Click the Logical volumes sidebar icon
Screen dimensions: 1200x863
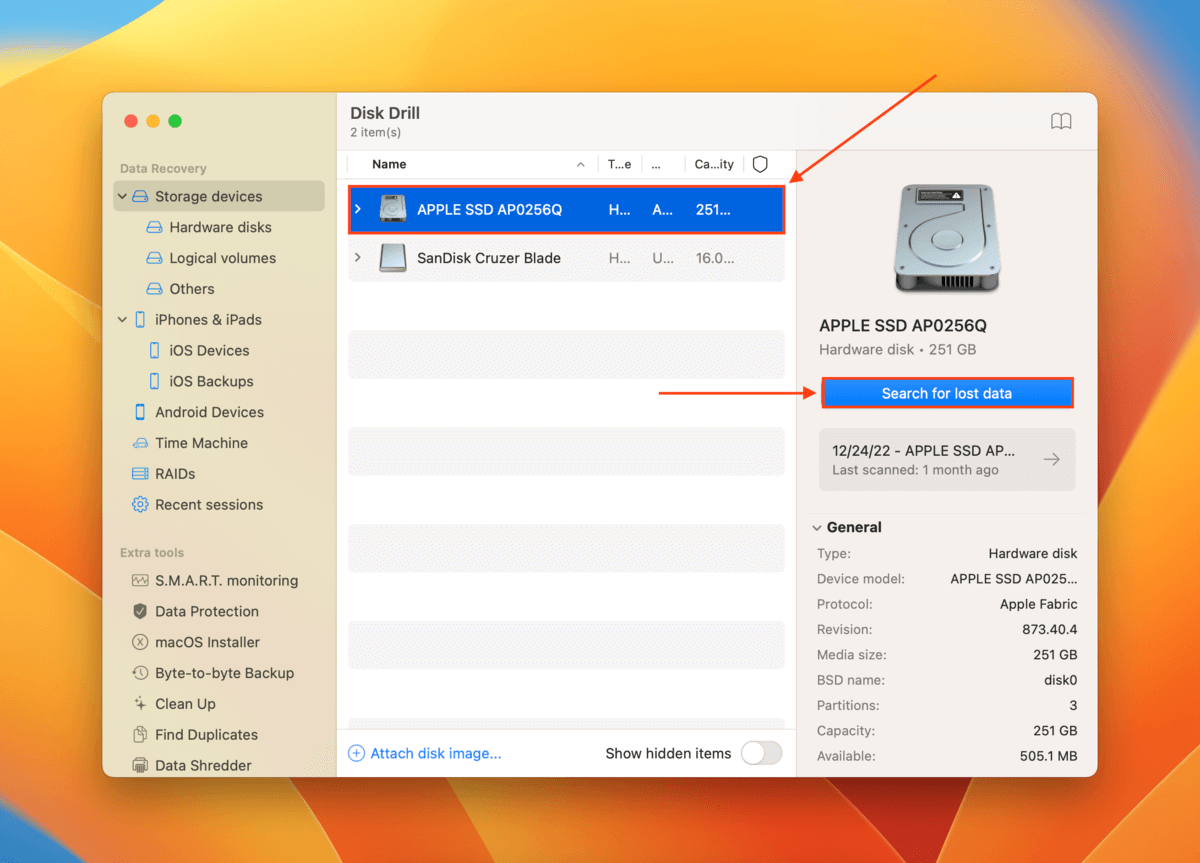point(154,258)
